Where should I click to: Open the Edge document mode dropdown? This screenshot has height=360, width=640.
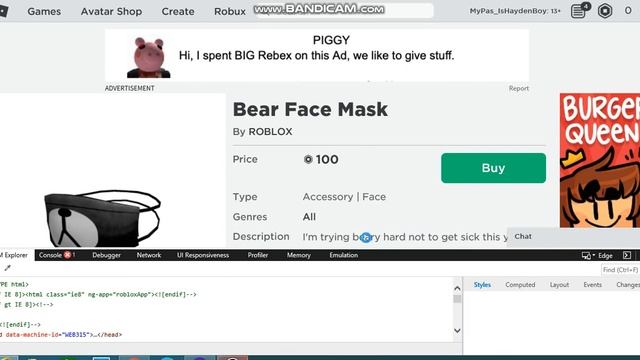click(x=605, y=256)
